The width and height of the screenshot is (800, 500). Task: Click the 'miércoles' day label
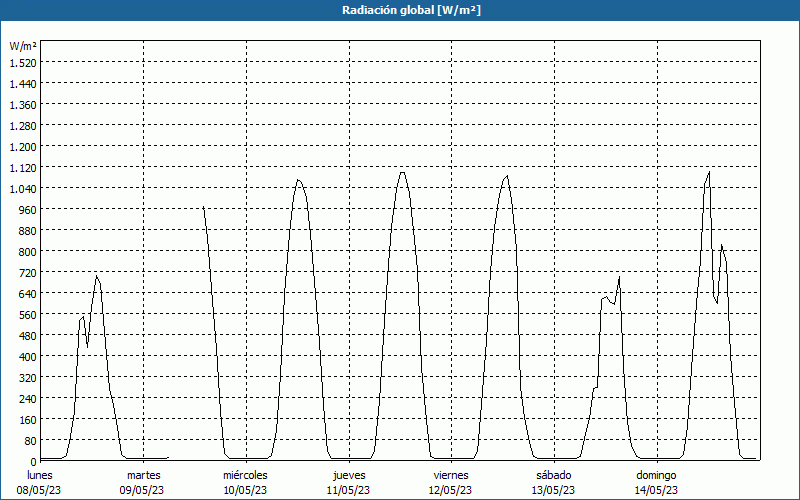pyautogui.click(x=245, y=476)
